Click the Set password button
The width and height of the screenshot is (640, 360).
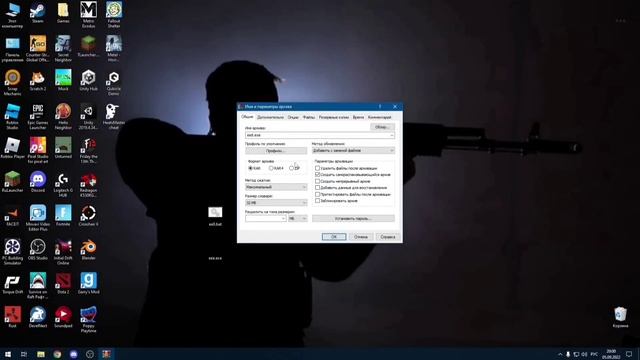(x=353, y=219)
